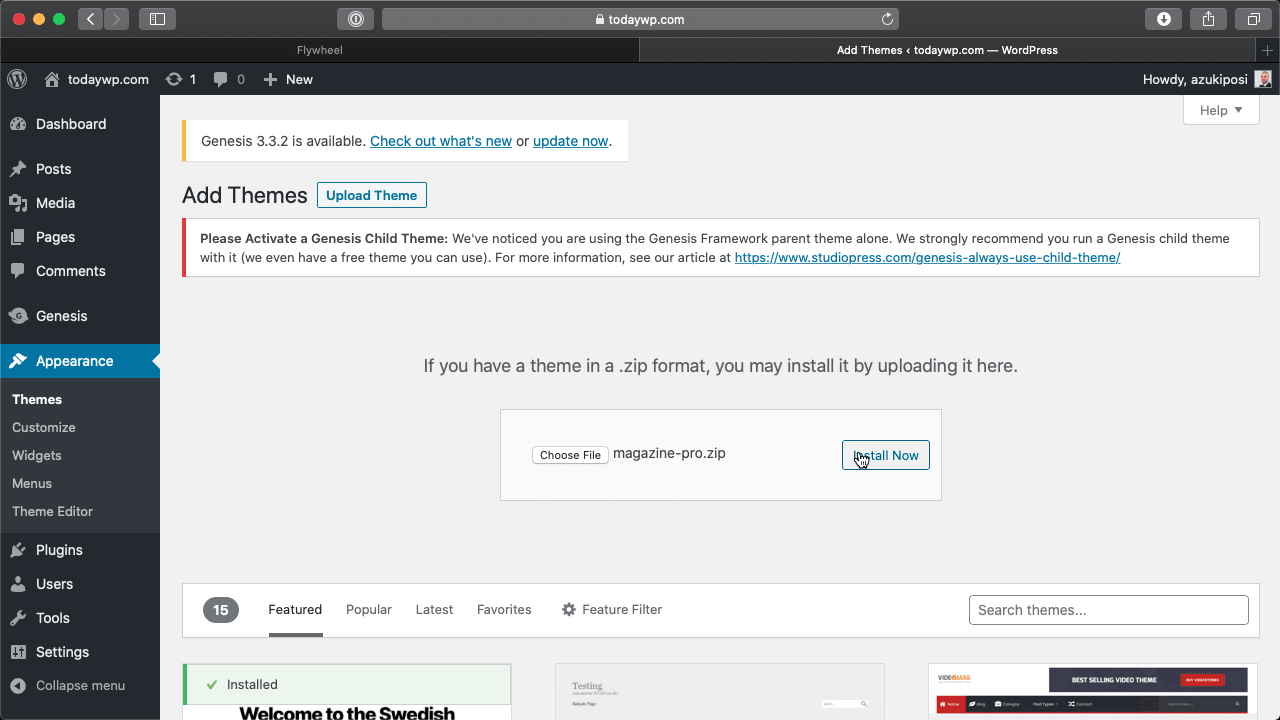Screen dimensions: 1280x720
Task: Open the comments bubble showing 0
Action: point(229,79)
